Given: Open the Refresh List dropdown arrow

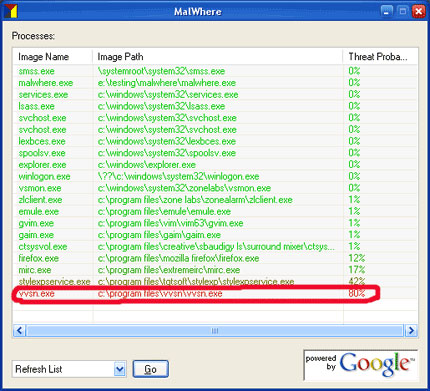Looking at the screenshot, I should [120, 369].
